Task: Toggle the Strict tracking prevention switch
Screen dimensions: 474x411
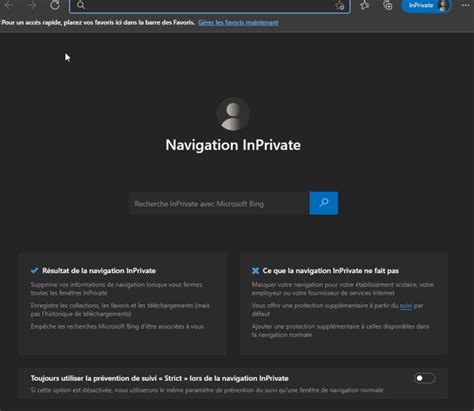Action: pyautogui.click(x=424, y=378)
